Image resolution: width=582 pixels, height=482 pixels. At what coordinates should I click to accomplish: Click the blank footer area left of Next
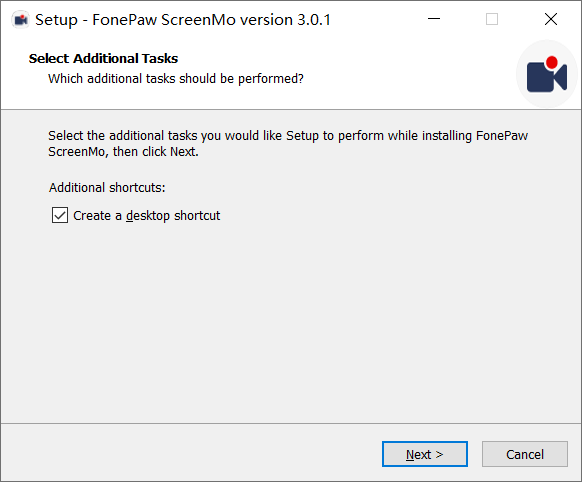pyautogui.click(x=189, y=454)
